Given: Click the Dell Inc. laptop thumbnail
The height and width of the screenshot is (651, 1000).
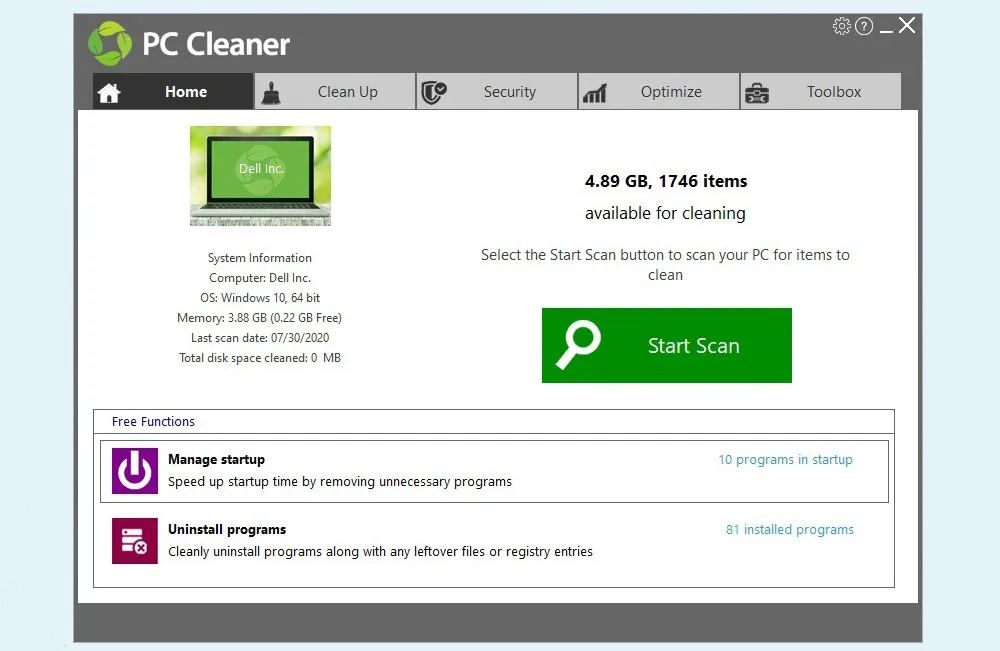Looking at the screenshot, I should 260,175.
